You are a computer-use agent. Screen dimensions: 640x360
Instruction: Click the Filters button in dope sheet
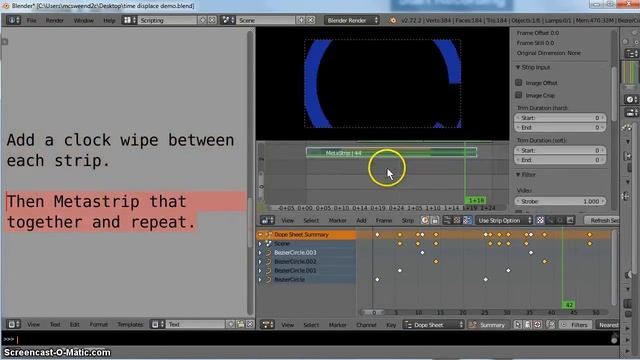pyautogui.click(x=575, y=325)
